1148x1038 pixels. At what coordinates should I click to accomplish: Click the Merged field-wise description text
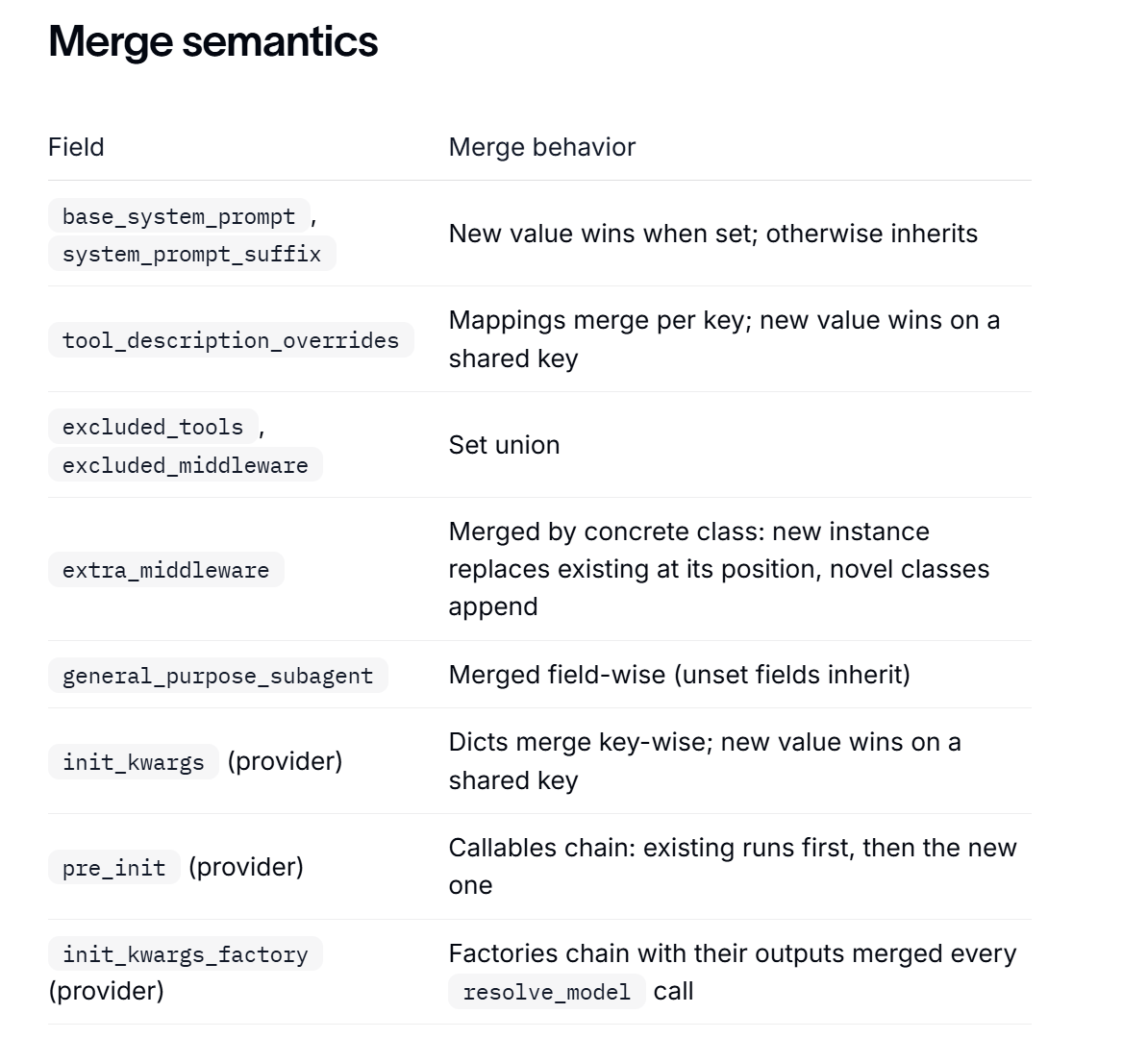pos(680,675)
